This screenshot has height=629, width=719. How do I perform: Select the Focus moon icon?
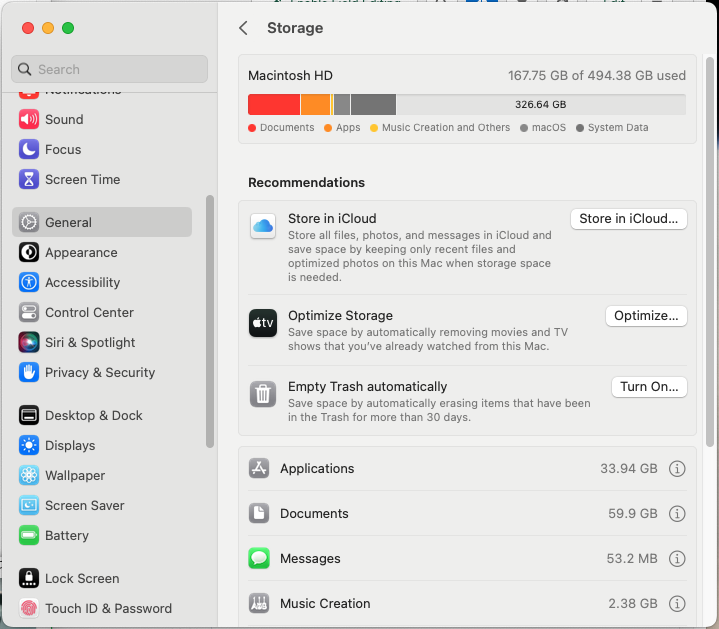tap(28, 149)
